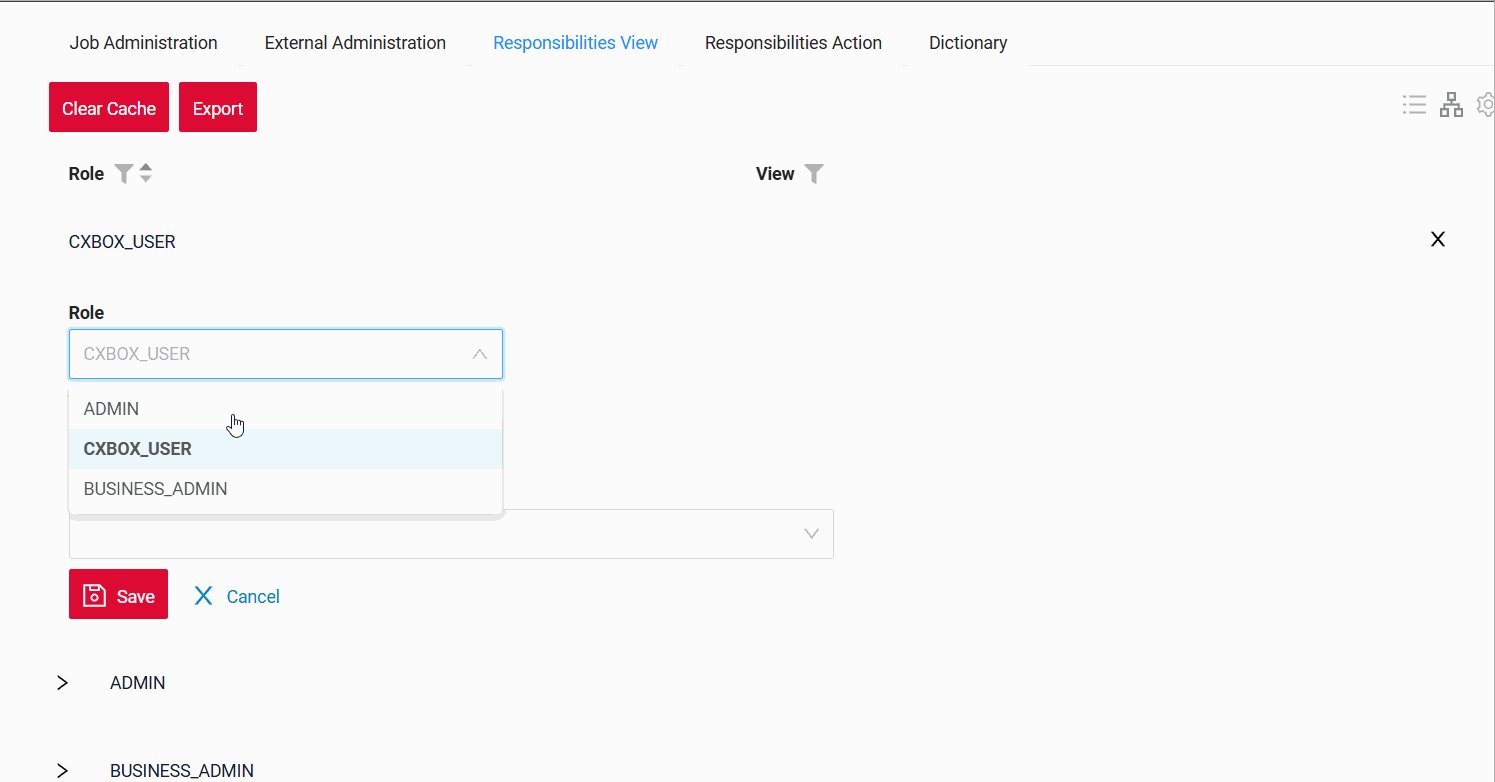Image resolution: width=1495 pixels, height=782 pixels.
Task: Expand the BUSINESS_ADMIN group row
Action: [x=63, y=770]
